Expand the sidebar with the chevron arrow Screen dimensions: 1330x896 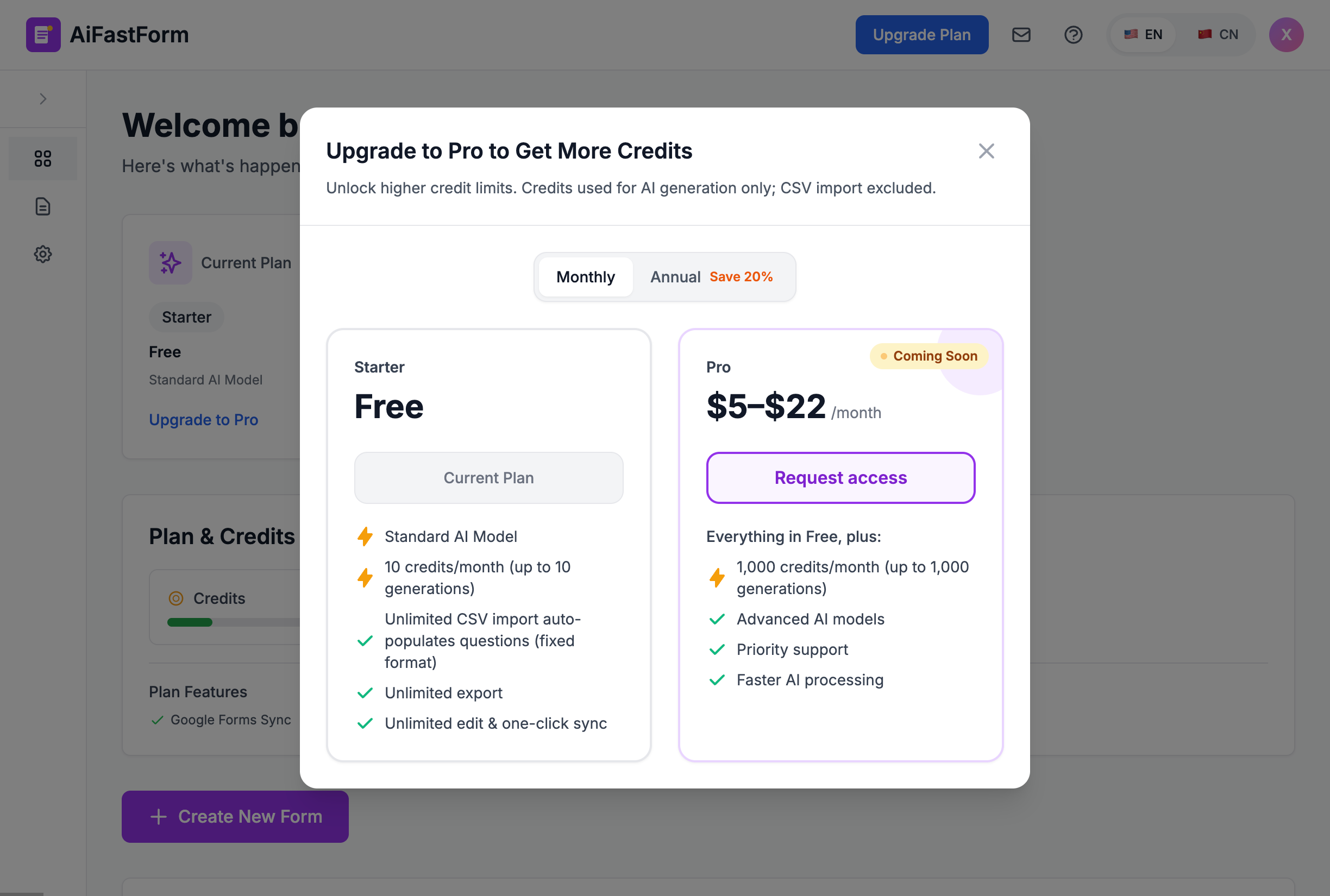43,99
